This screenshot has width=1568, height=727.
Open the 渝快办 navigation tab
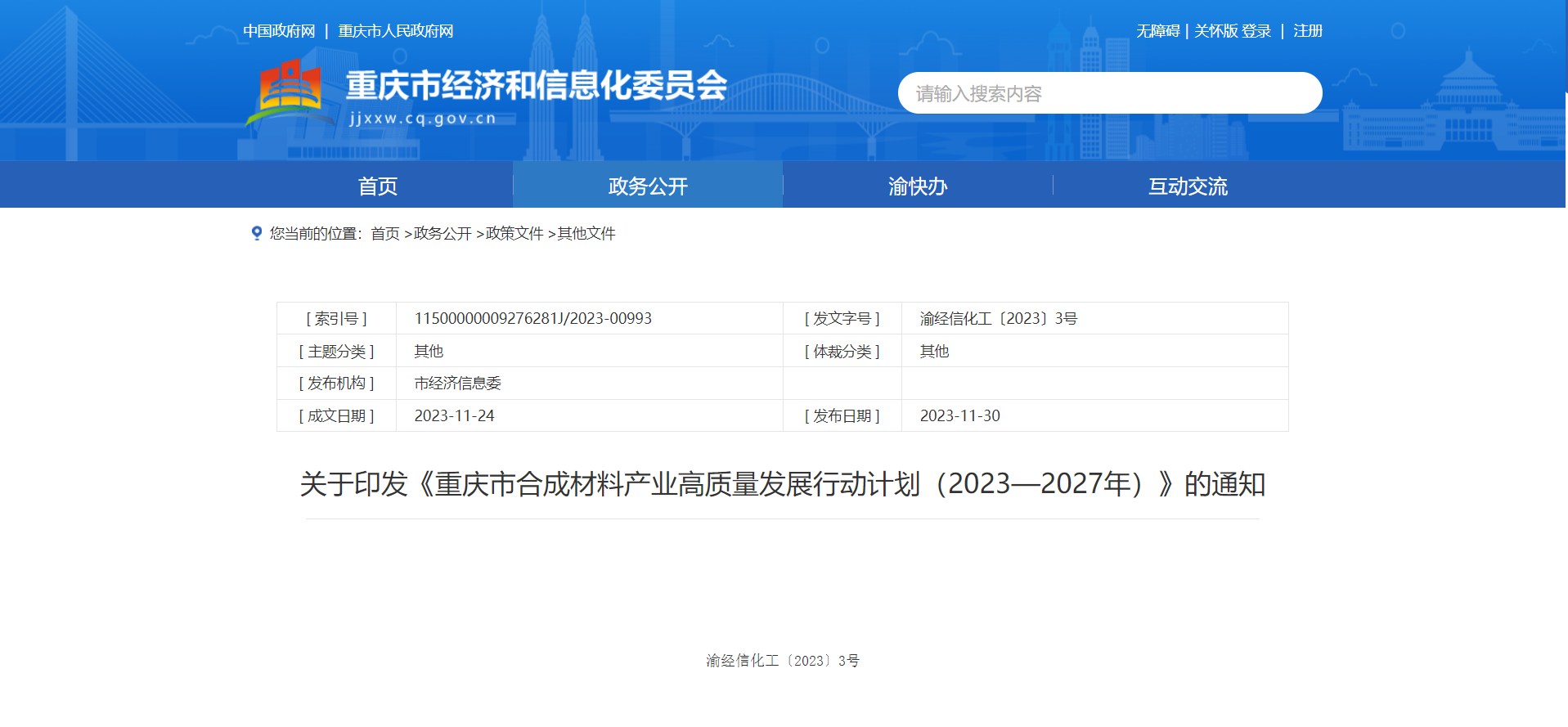(x=918, y=186)
